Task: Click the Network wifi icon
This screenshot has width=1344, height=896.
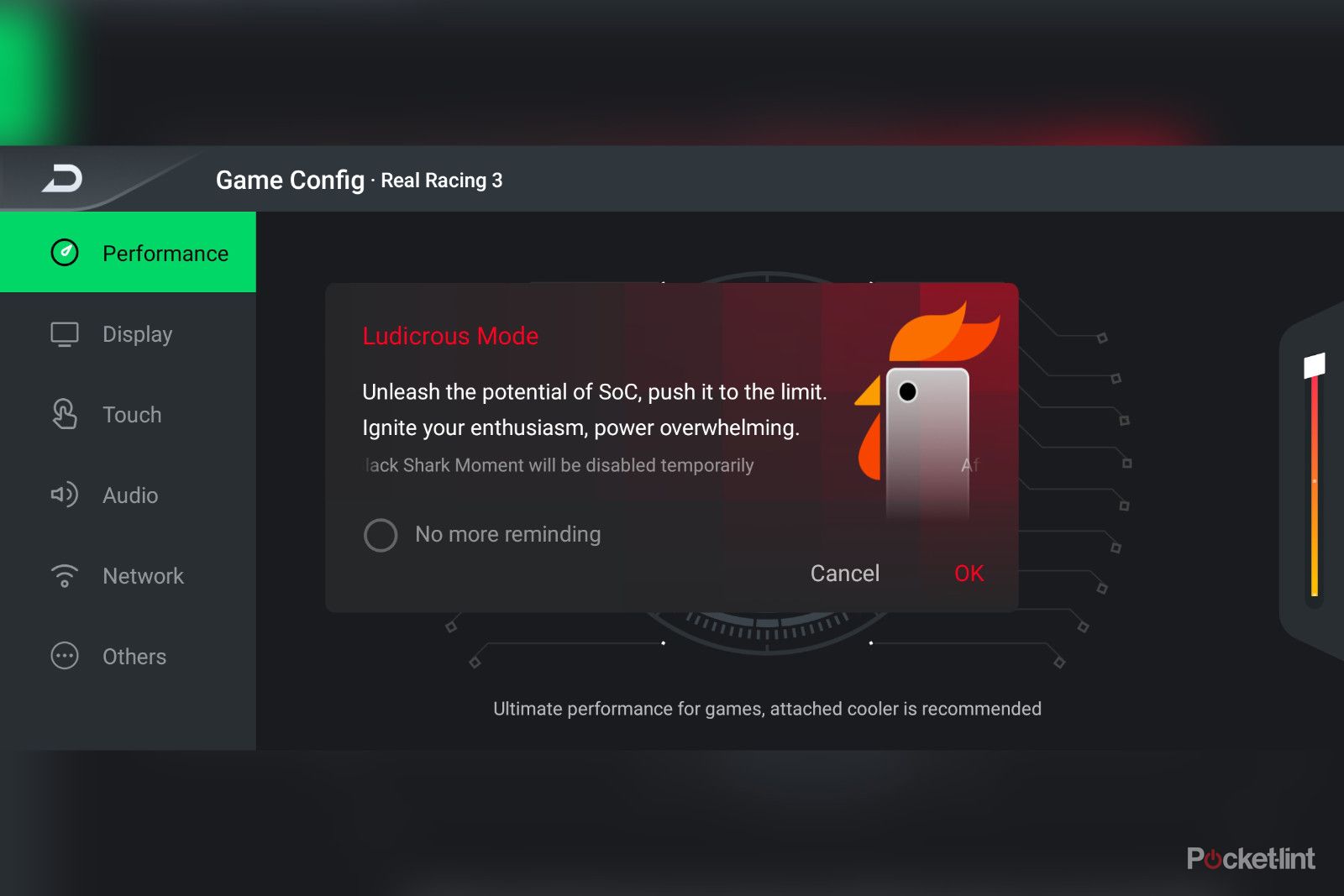Action: point(65,576)
